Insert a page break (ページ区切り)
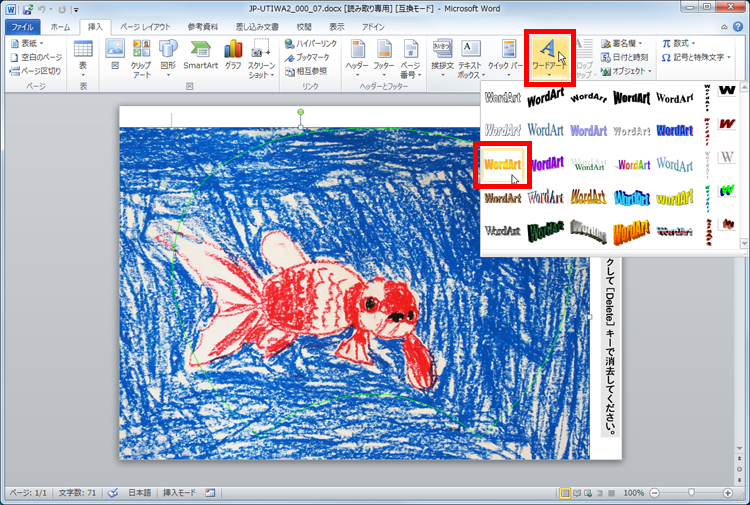 click(x=35, y=71)
